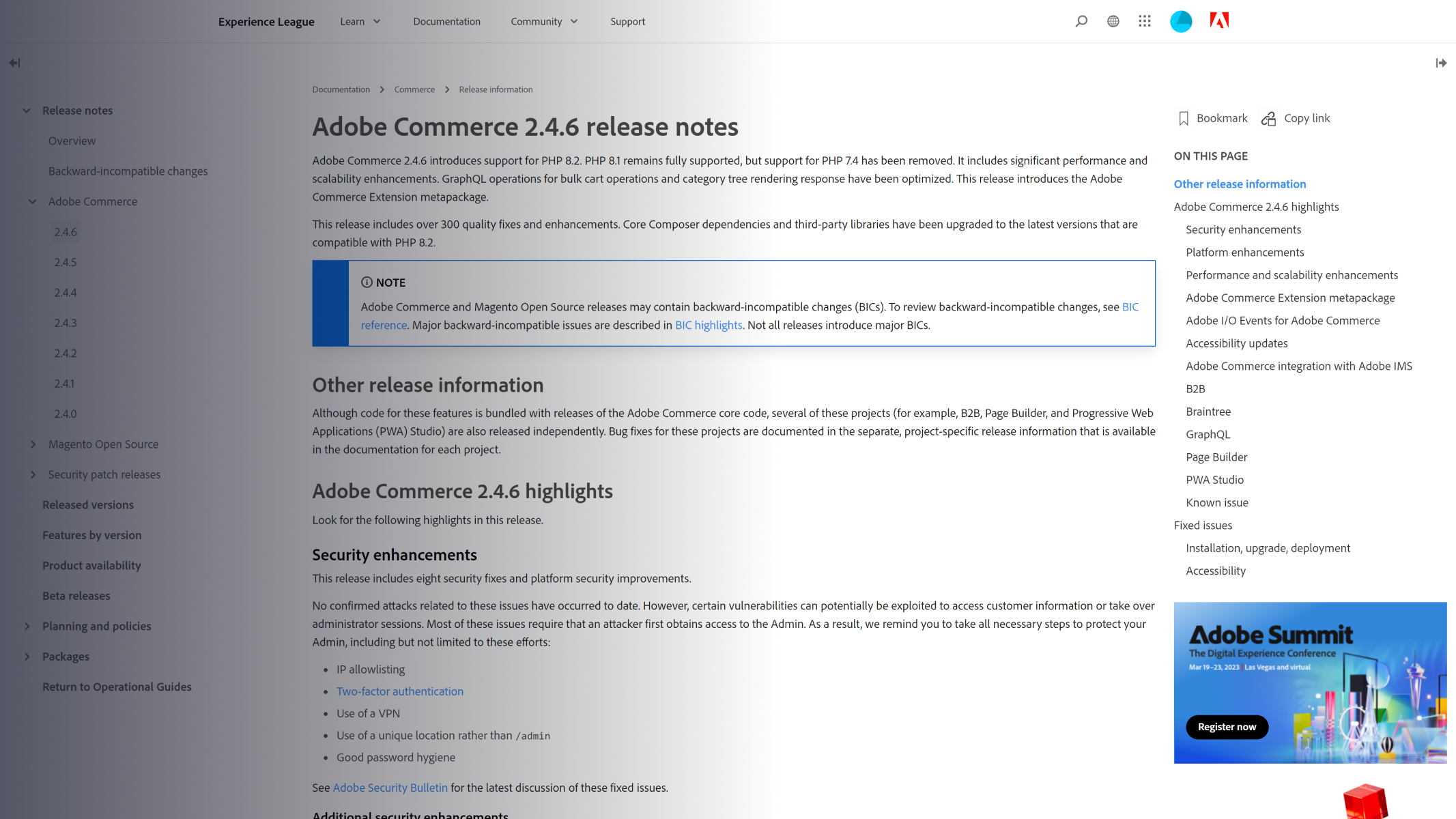
Task: Jump to Adobe I/O Events section
Action: click(1283, 321)
